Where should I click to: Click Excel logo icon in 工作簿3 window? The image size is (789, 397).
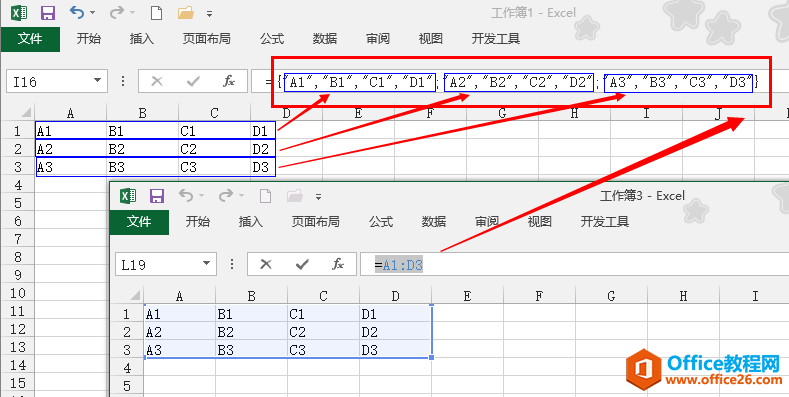[x=128, y=196]
